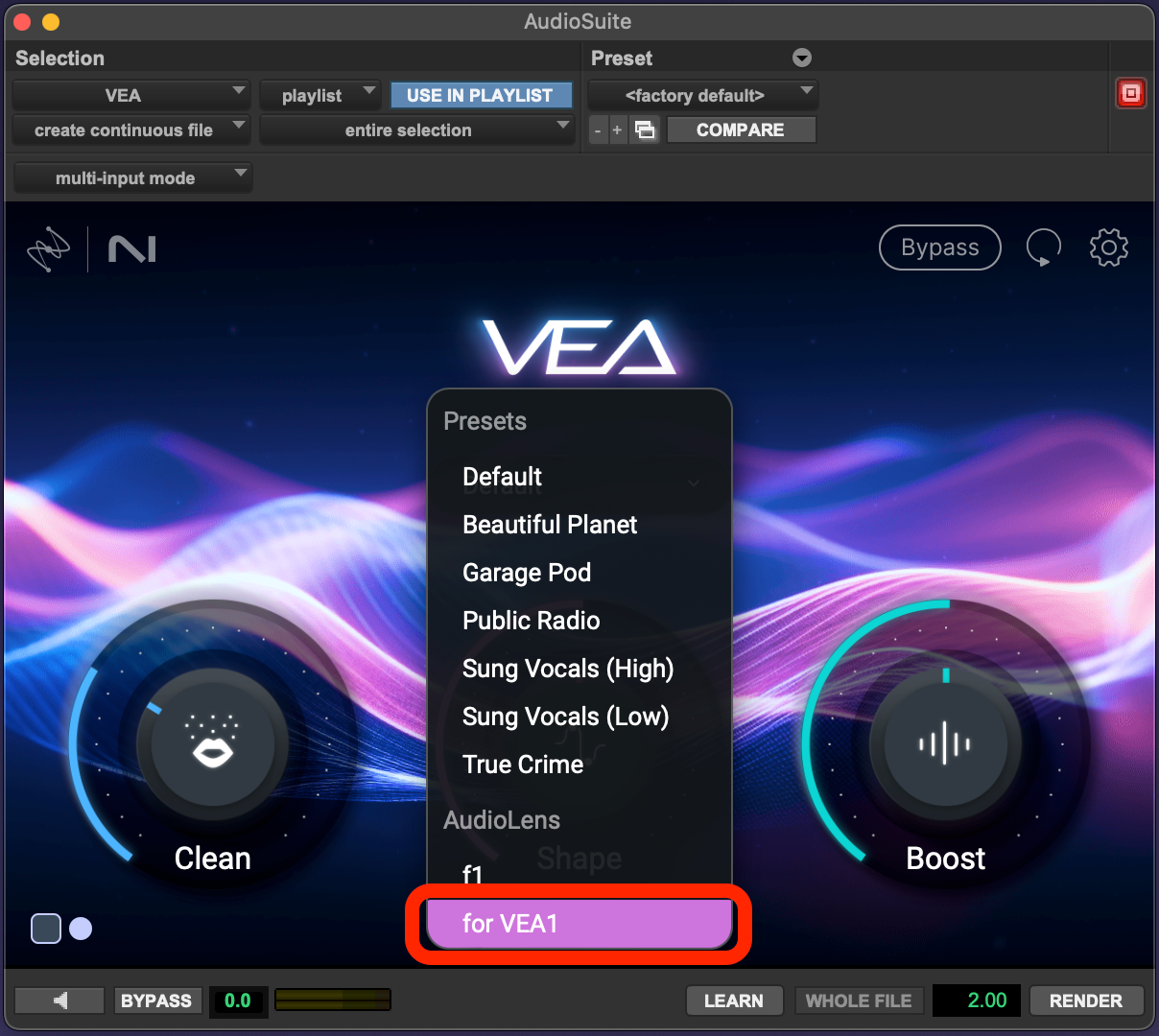Click the COMPARE button
This screenshot has width=1159, height=1036.
[740, 129]
